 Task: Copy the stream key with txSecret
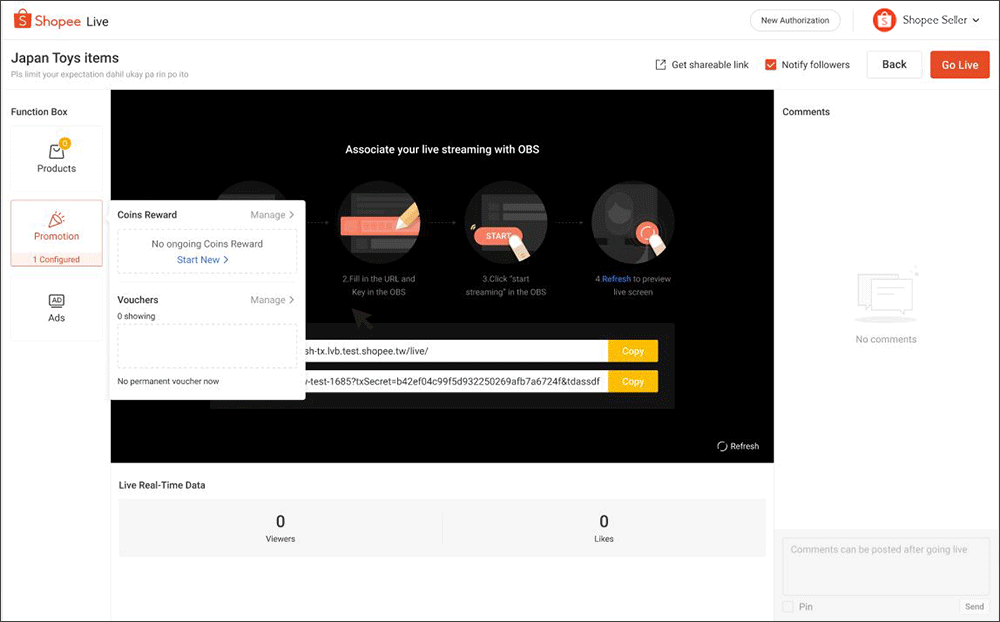click(x=632, y=381)
